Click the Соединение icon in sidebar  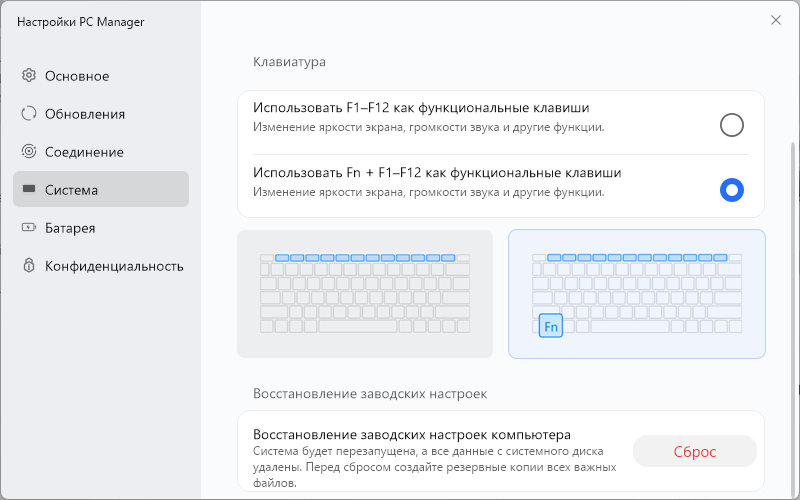(x=29, y=152)
